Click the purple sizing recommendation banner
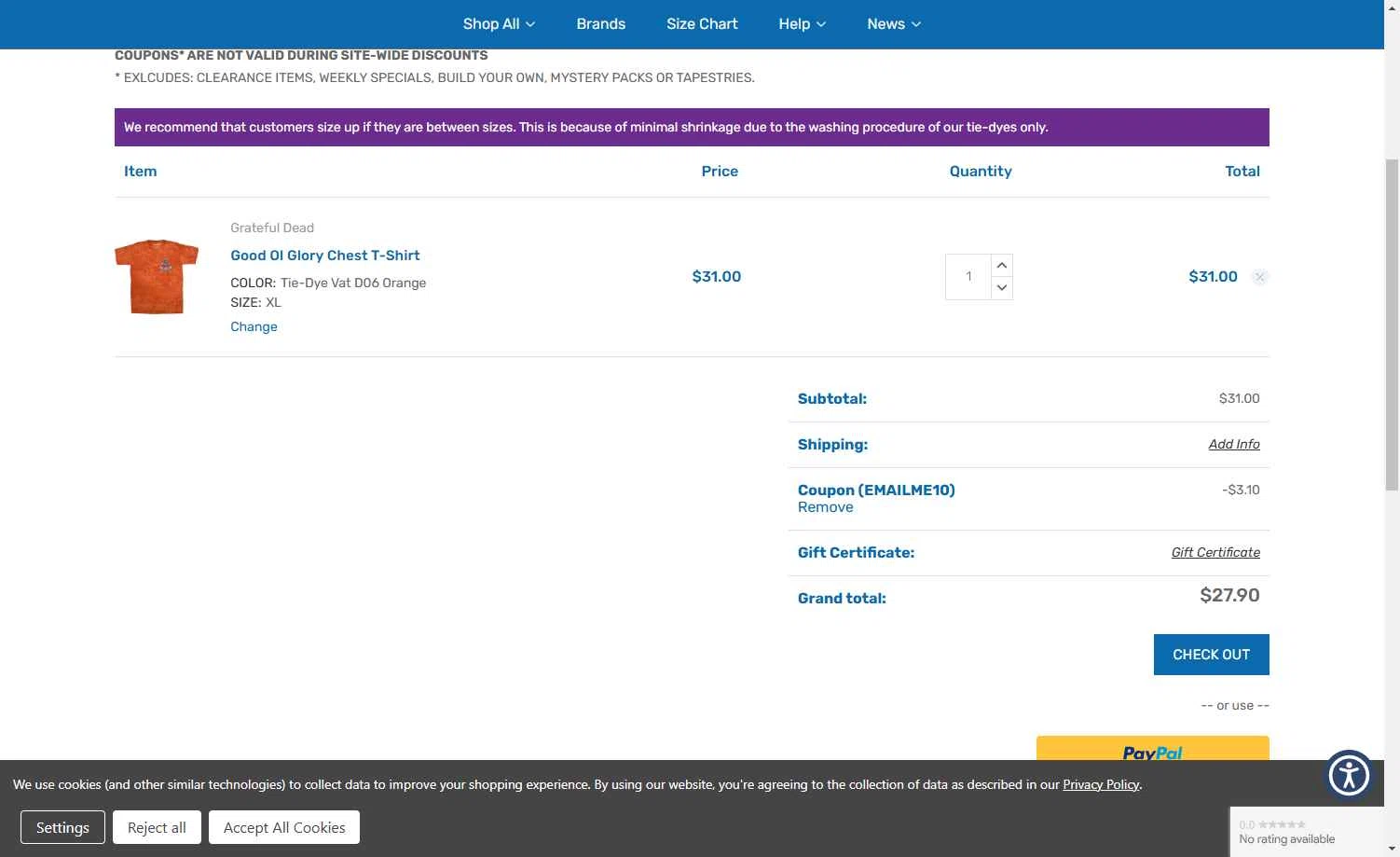Viewport: 1400px width, 857px height. 692,127
